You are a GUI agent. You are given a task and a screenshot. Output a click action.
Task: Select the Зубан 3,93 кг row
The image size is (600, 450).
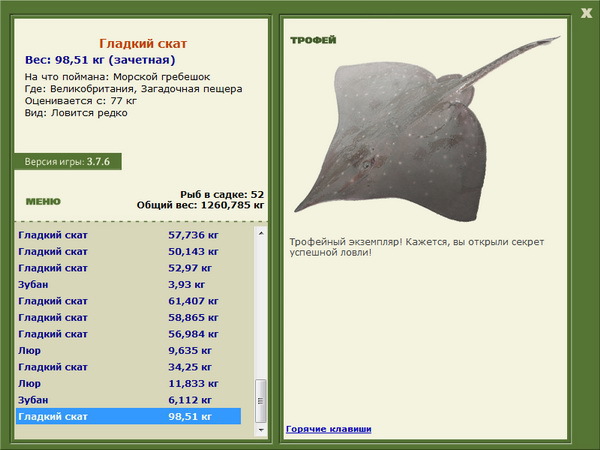click(129, 285)
